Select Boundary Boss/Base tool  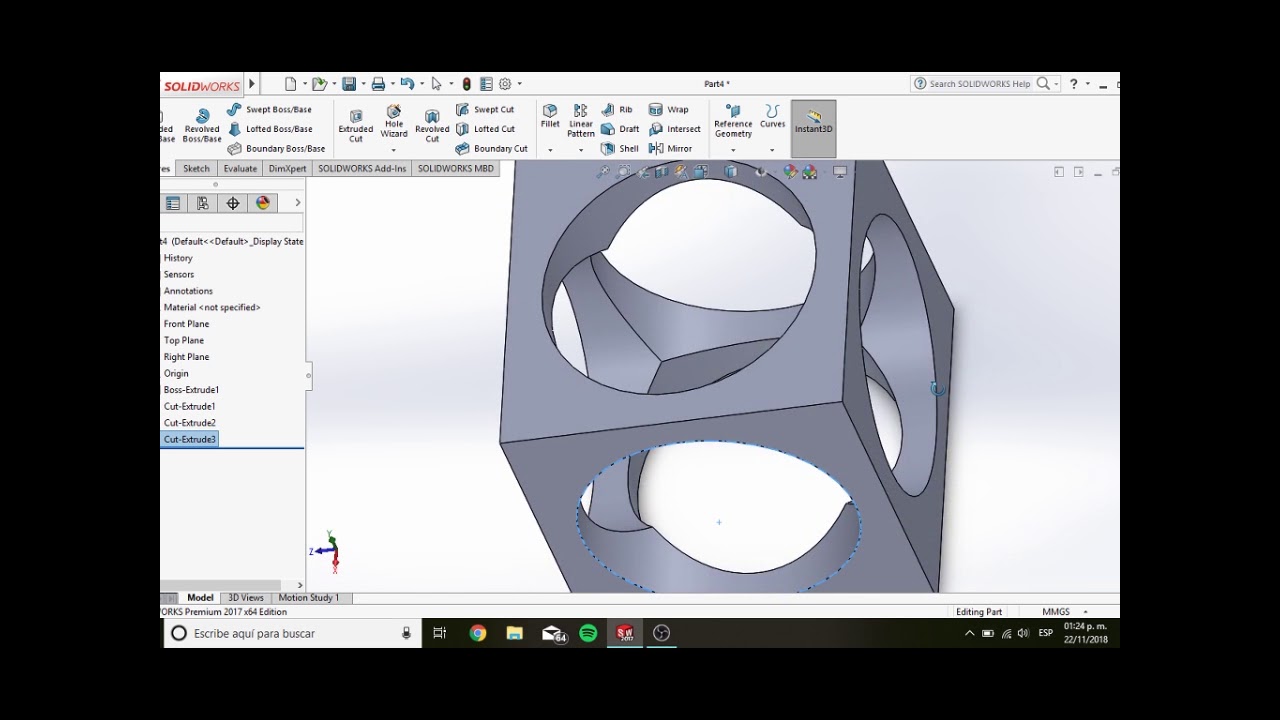click(276, 149)
